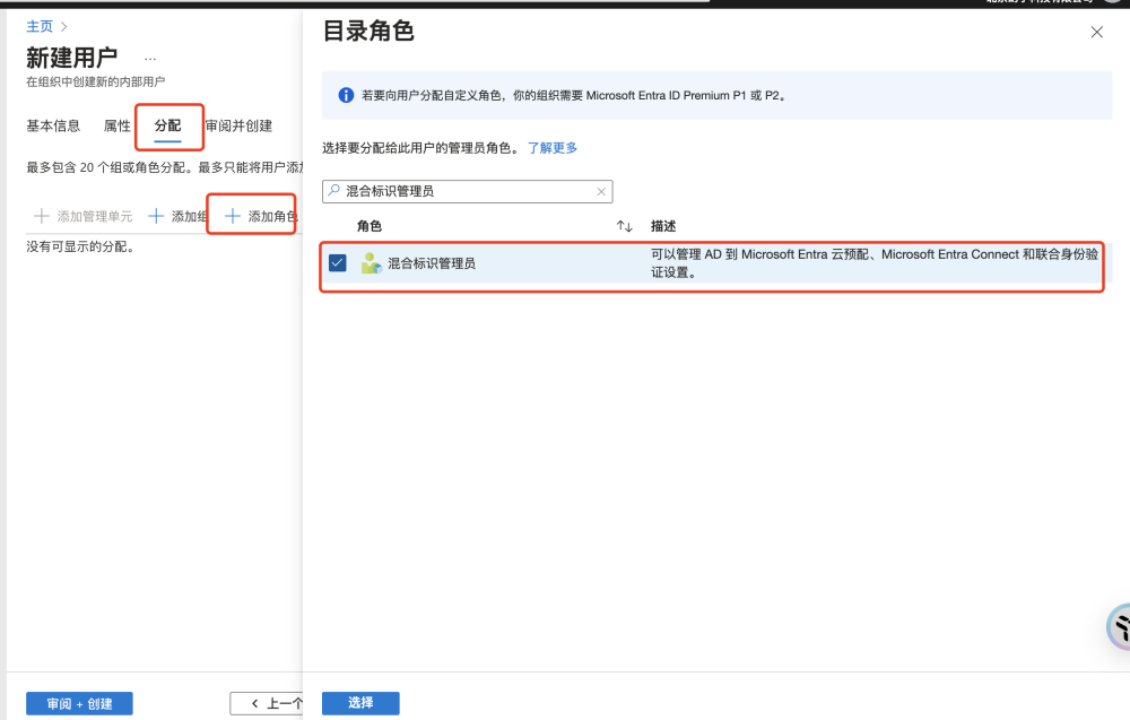Image resolution: width=1130 pixels, height=720 pixels.
Task: Sort roles using the 角色 column arrows
Action: [624, 226]
